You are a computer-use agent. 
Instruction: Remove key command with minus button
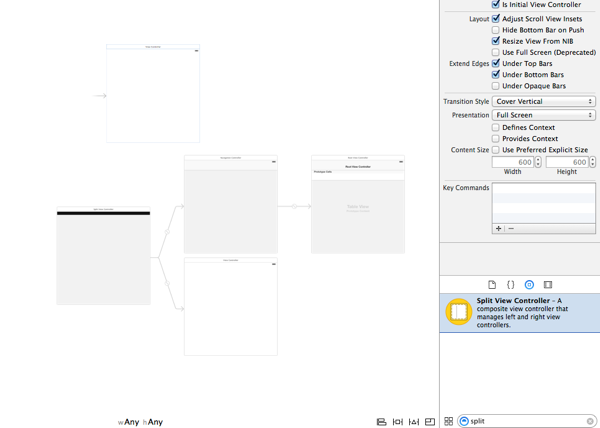pos(511,228)
